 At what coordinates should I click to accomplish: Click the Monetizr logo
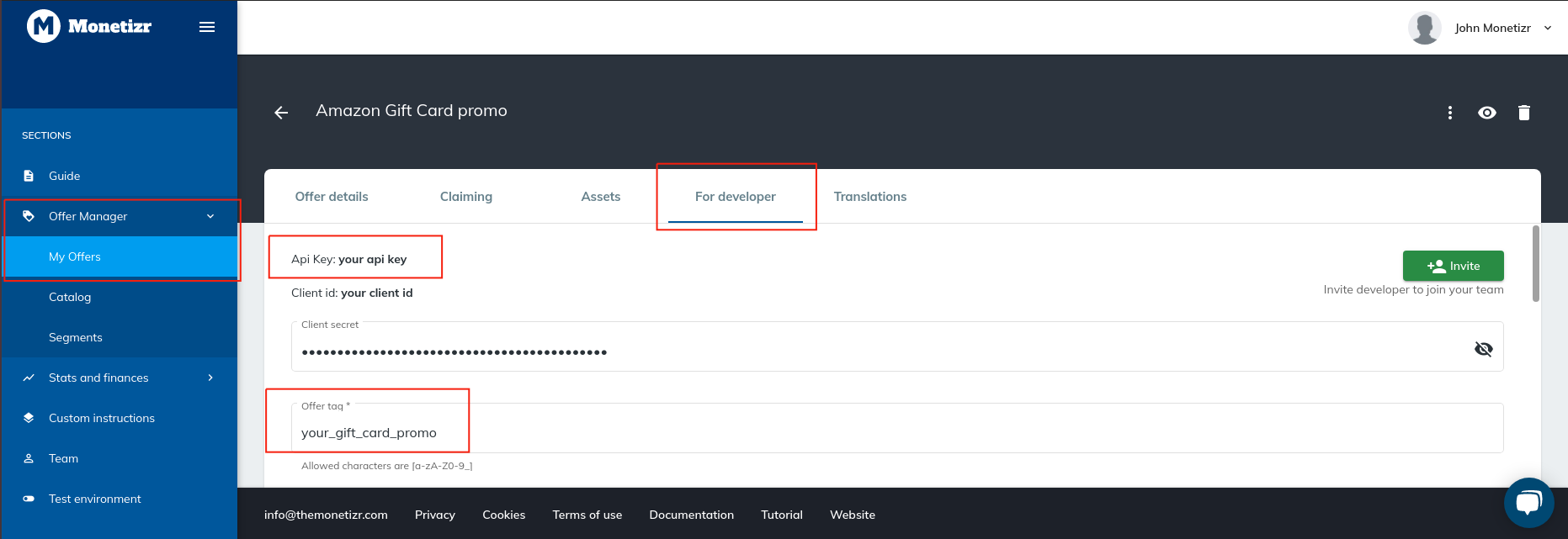click(89, 26)
